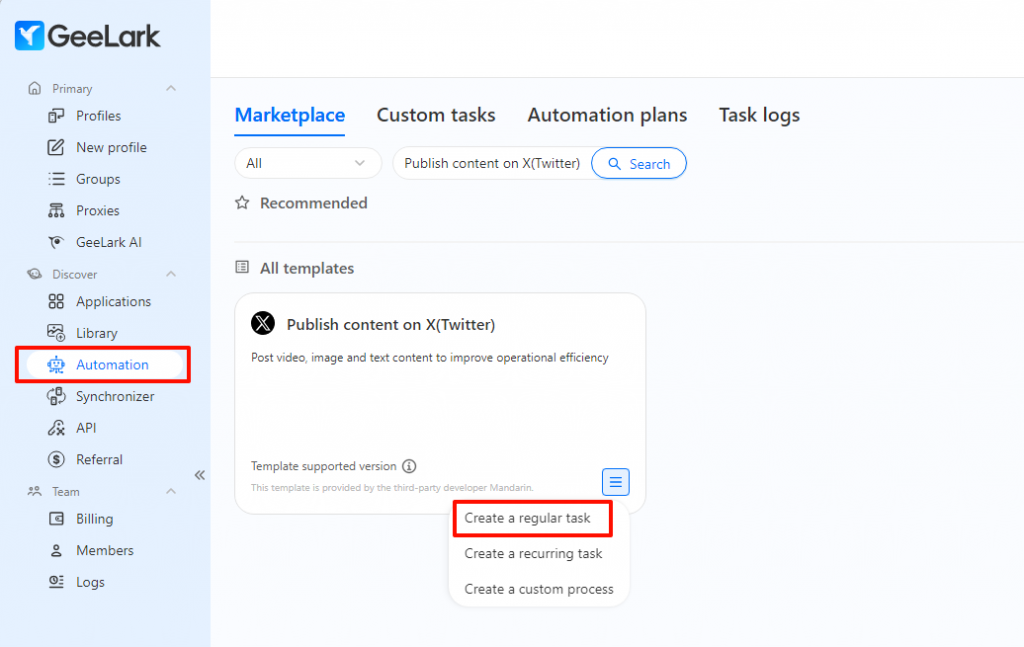Click the Recommended star icon
This screenshot has width=1024, height=647.
pos(242,202)
